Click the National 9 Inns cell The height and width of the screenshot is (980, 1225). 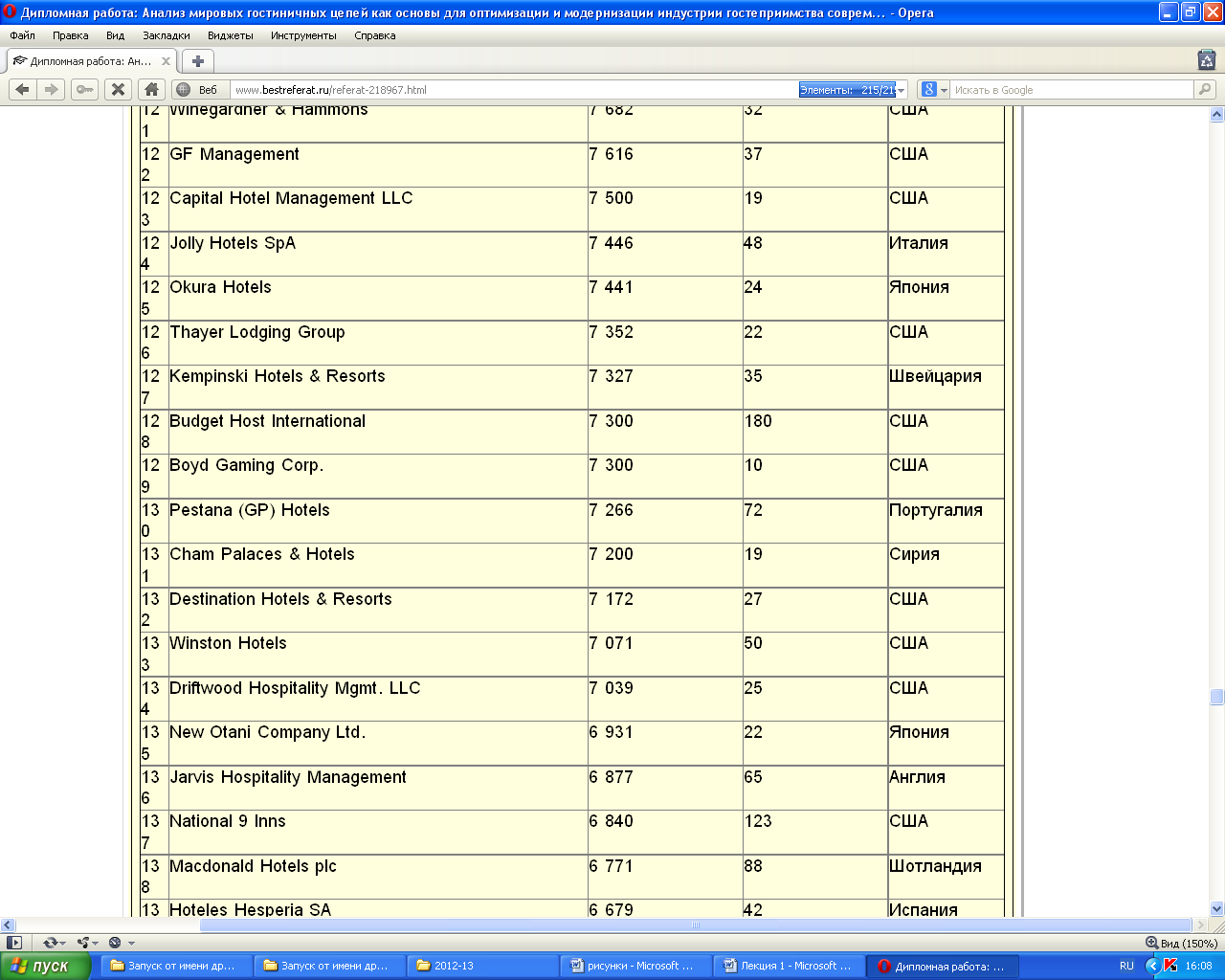coord(378,832)
